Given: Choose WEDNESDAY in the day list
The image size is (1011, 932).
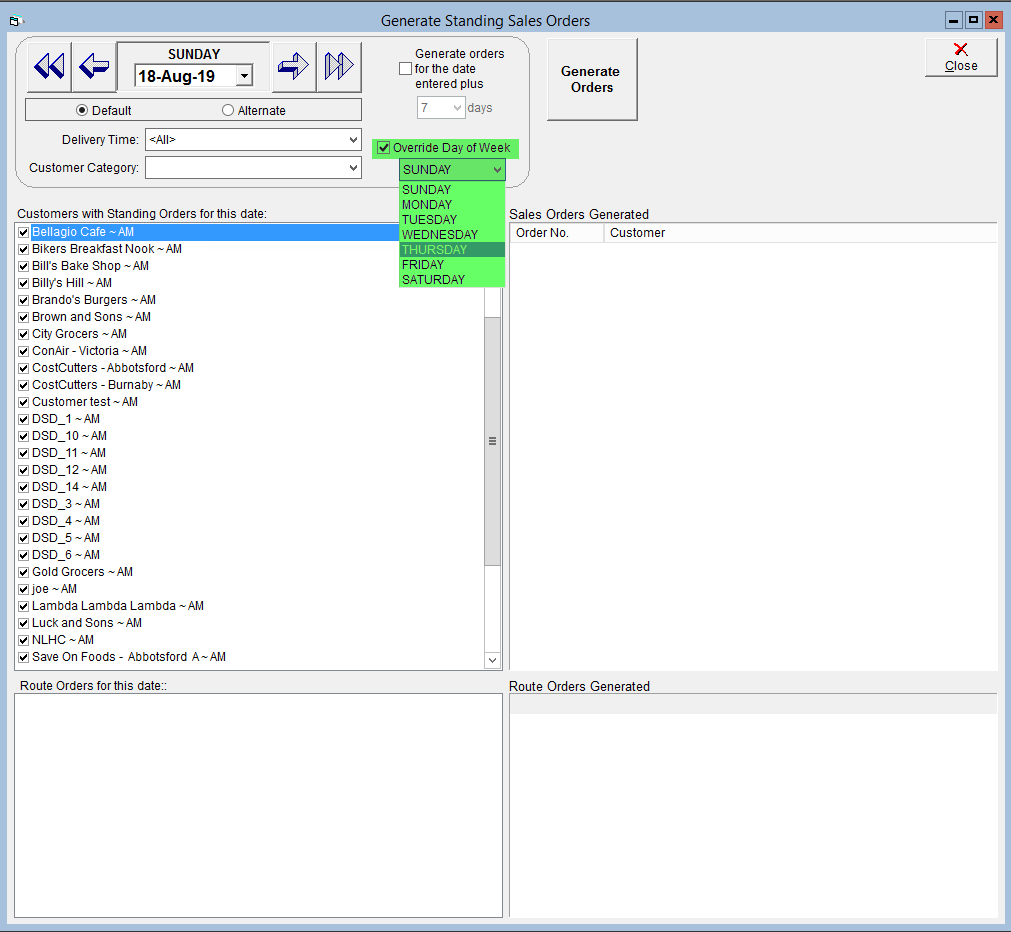Looking at the screenshot, I should click(x=451, y=235).
